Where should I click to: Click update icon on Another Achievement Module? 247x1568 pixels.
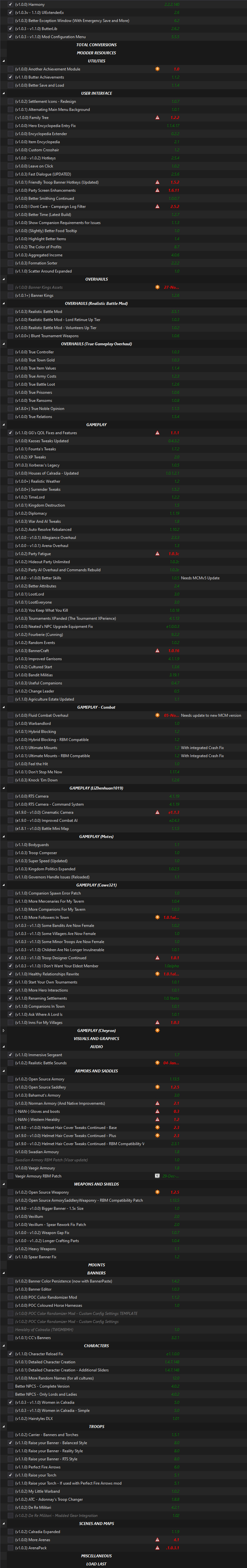click(x=157, y=69)
